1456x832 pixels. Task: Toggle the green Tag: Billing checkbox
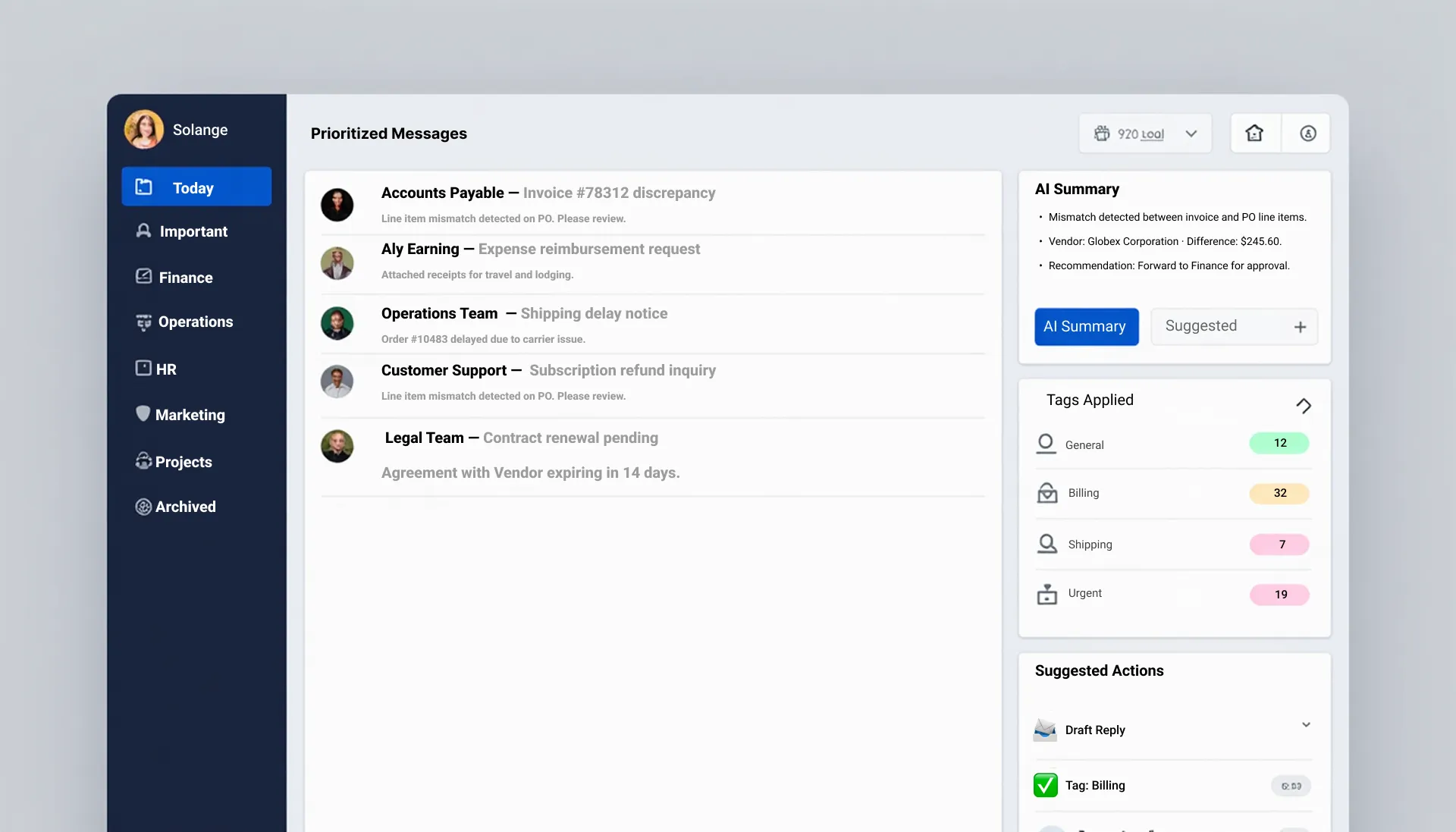[1045, 785]
